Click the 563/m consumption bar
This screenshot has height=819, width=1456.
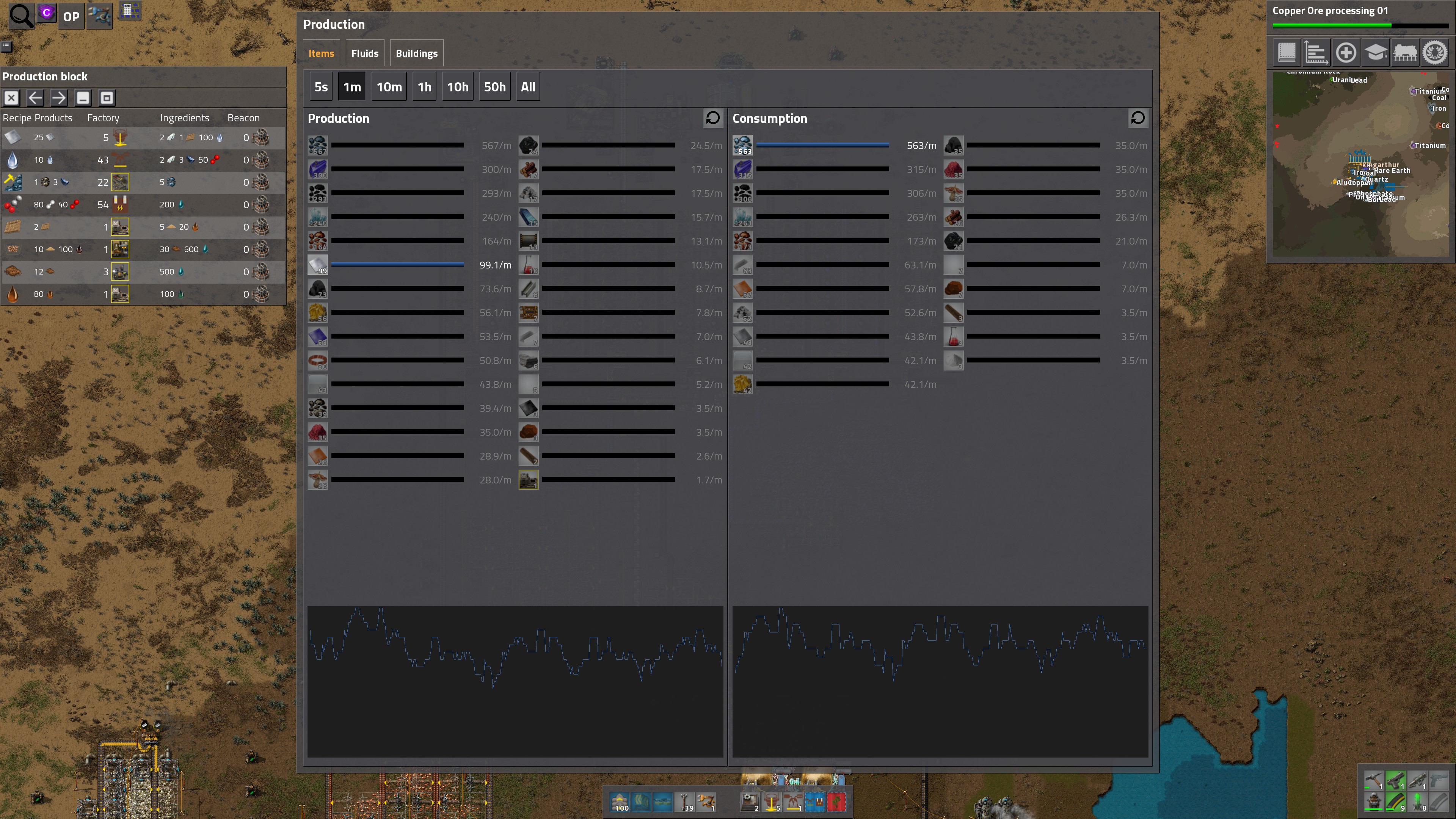coord(822,145)
